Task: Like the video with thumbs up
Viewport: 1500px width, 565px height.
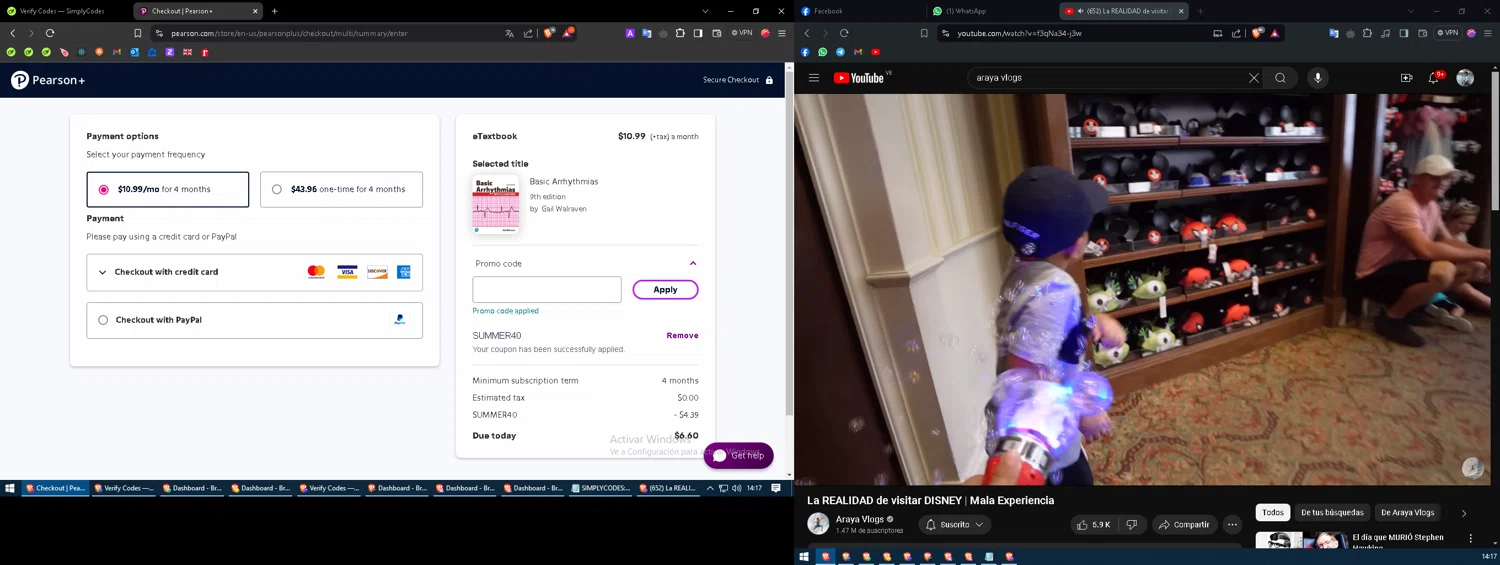Action: click(1093, 524)
